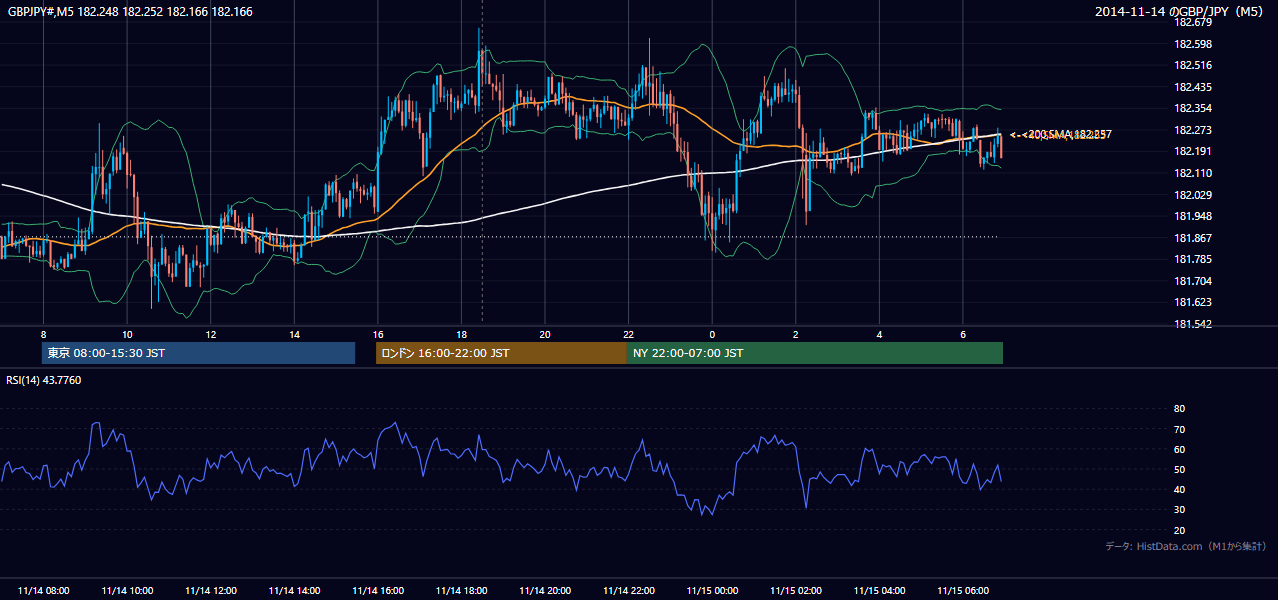The height and width of the screenshot is (600, 1278).
Task: Click RSI scale value 50
Action: click(1179, 469)
